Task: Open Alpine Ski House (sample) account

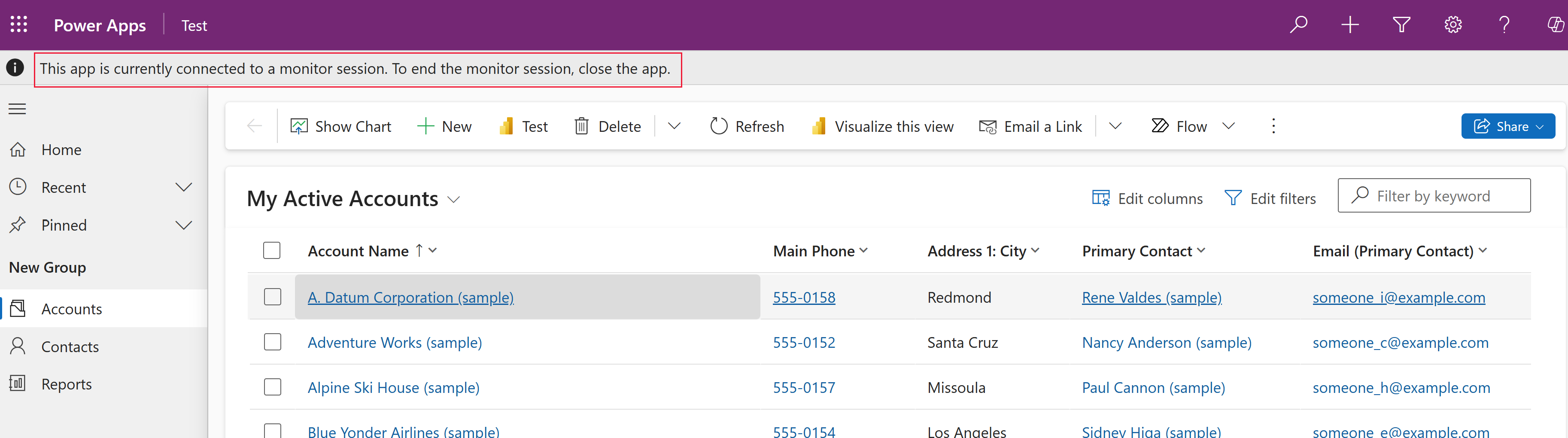Action: tap(393, 387)
